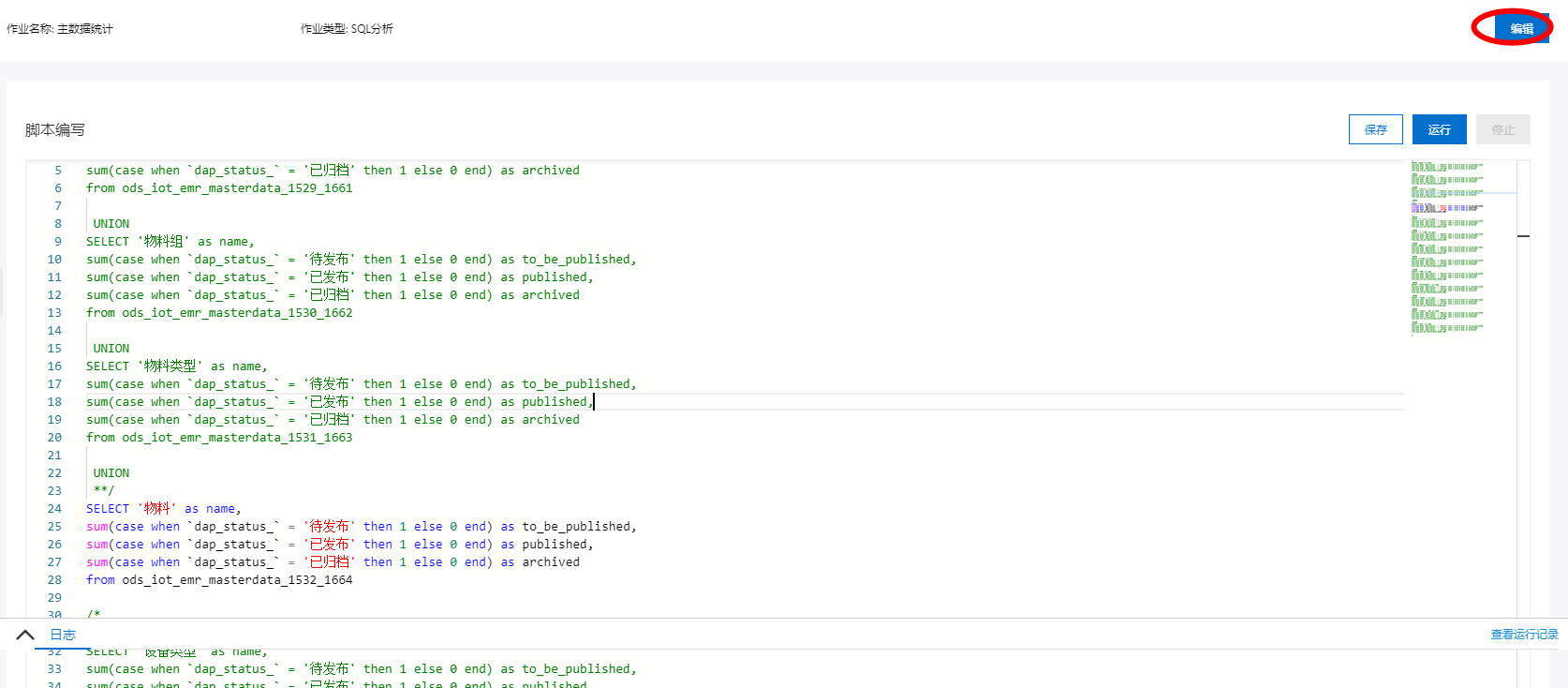Place cursor after 'published,' on line 18

[593, 402]
